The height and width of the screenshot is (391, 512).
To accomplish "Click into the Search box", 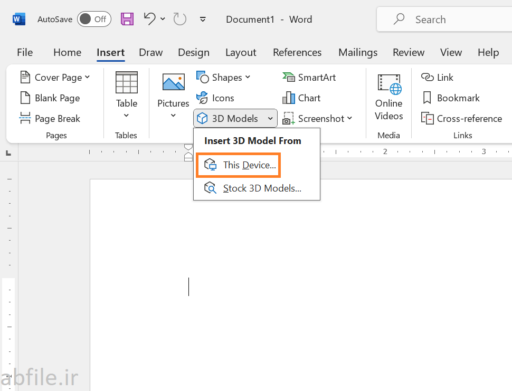I will click(444, 19).
